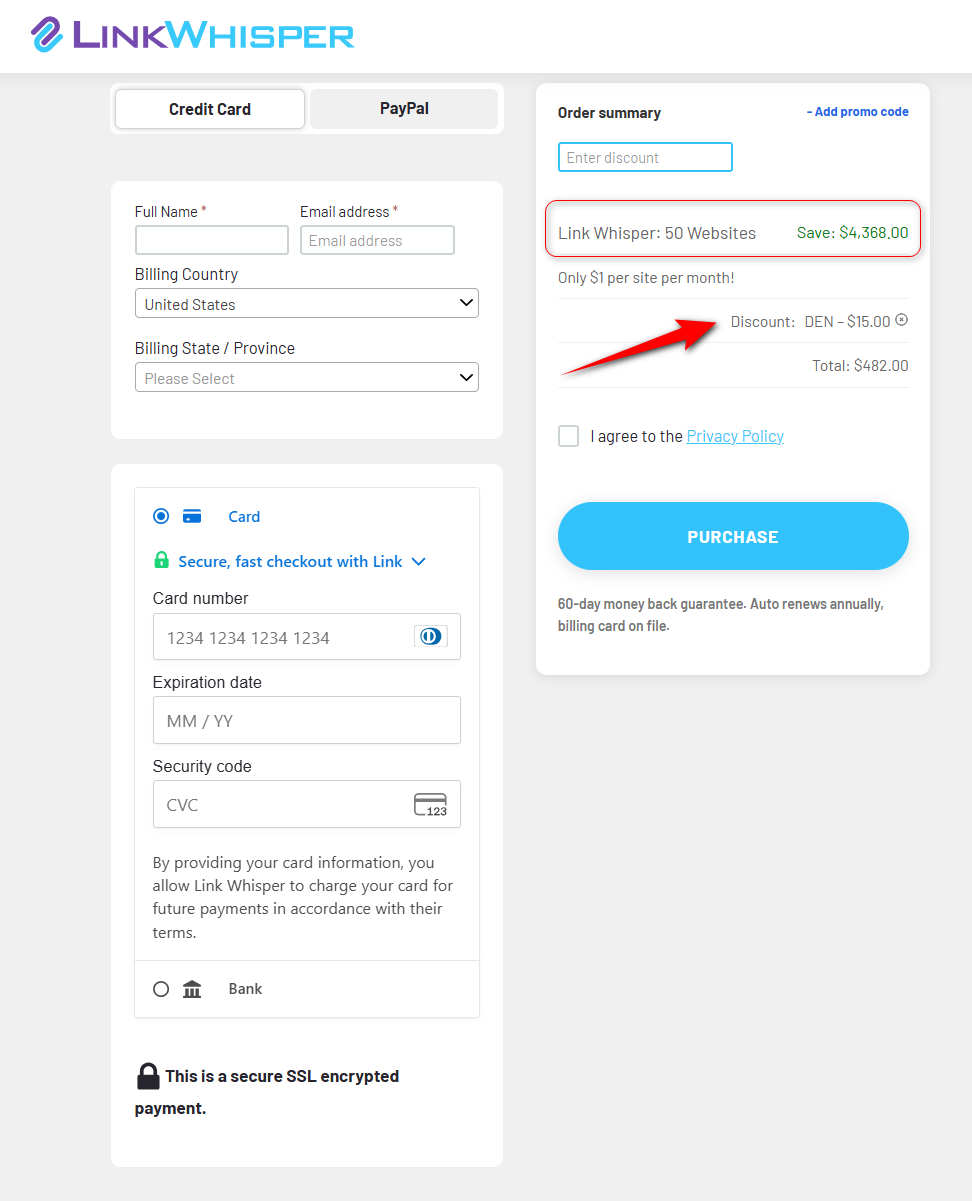Remove the DEN discount using the circled X icon
Image resolution: width=972 pixels, height=1201 pixels.
click(x=903, y=320)
